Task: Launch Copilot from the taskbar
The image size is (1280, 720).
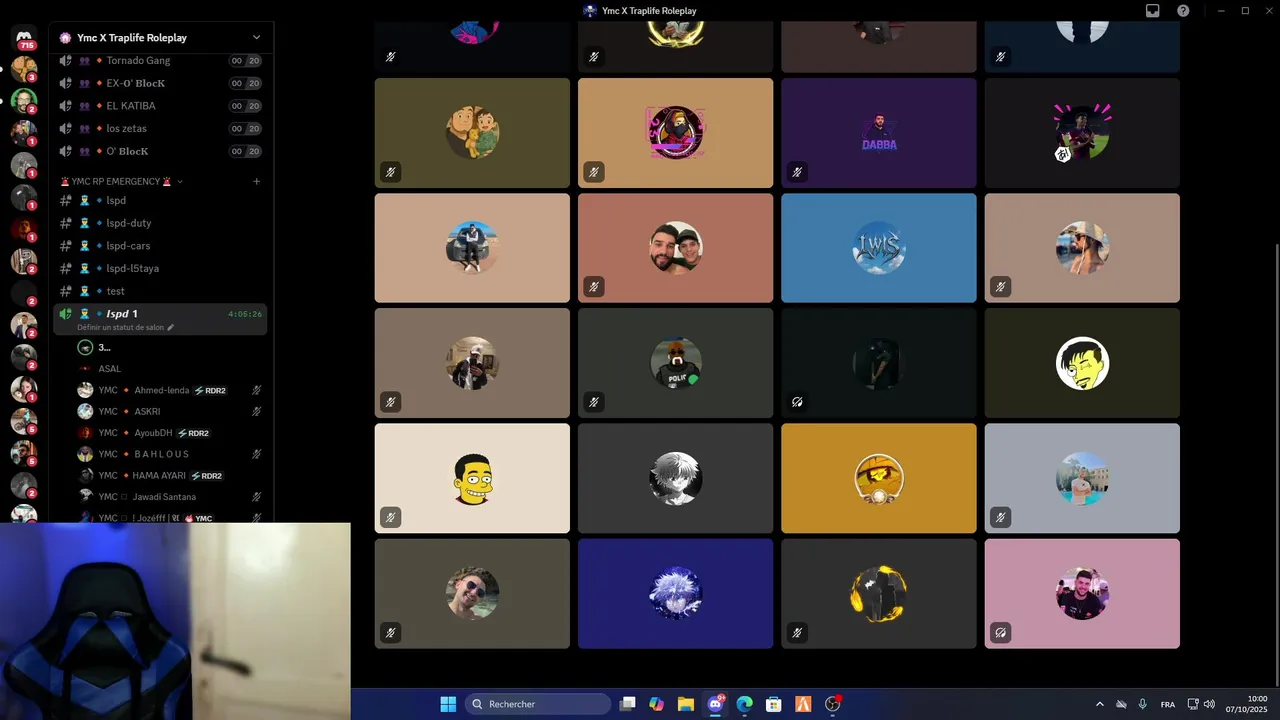Action: 656,704
